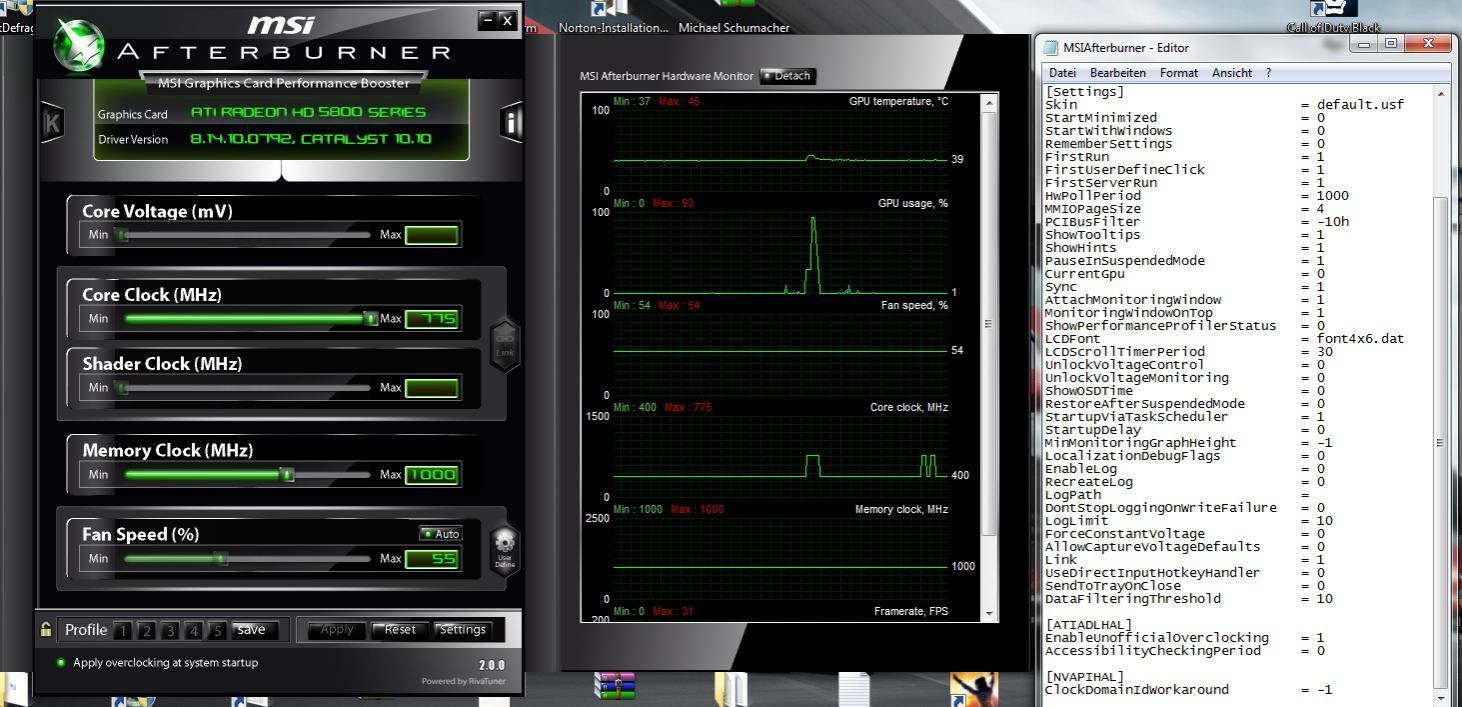Select profile slot 2
Viewport: 1462px width, 707px height.
(146, 631)
